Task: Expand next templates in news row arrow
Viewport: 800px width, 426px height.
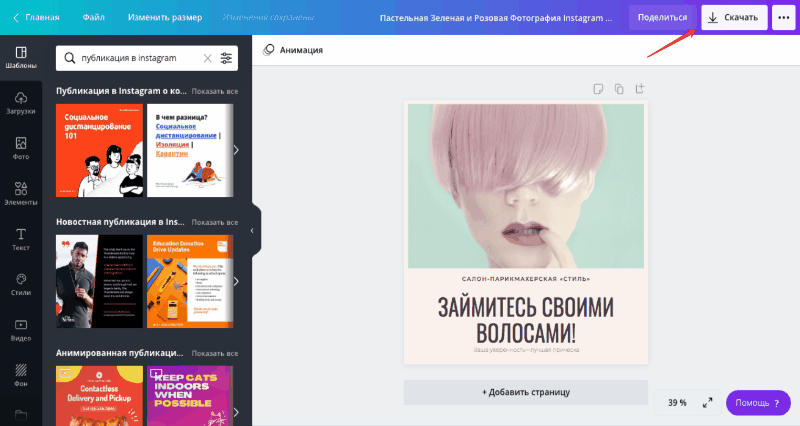Action: (x=236, y=281)
